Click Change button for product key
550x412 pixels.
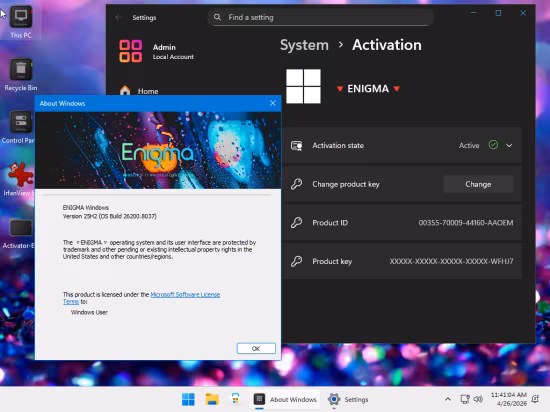[478, 184]
